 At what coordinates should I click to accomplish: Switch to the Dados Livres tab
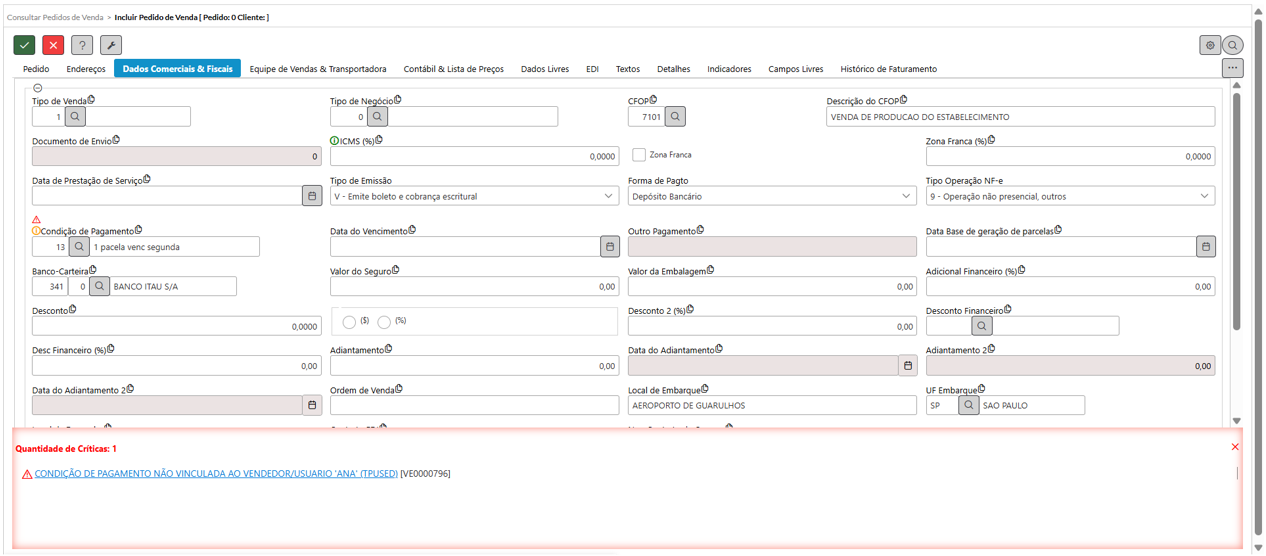click(x=545, y=69)
